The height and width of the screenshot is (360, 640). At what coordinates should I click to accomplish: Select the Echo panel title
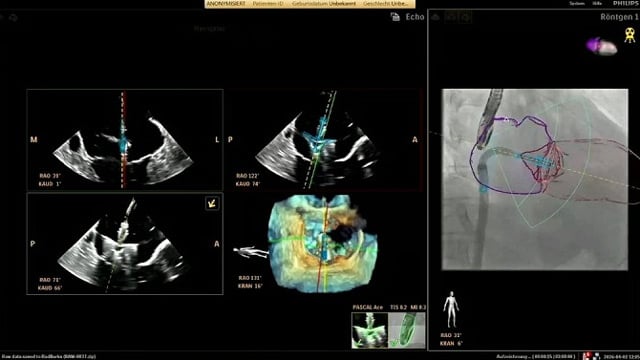415,17
